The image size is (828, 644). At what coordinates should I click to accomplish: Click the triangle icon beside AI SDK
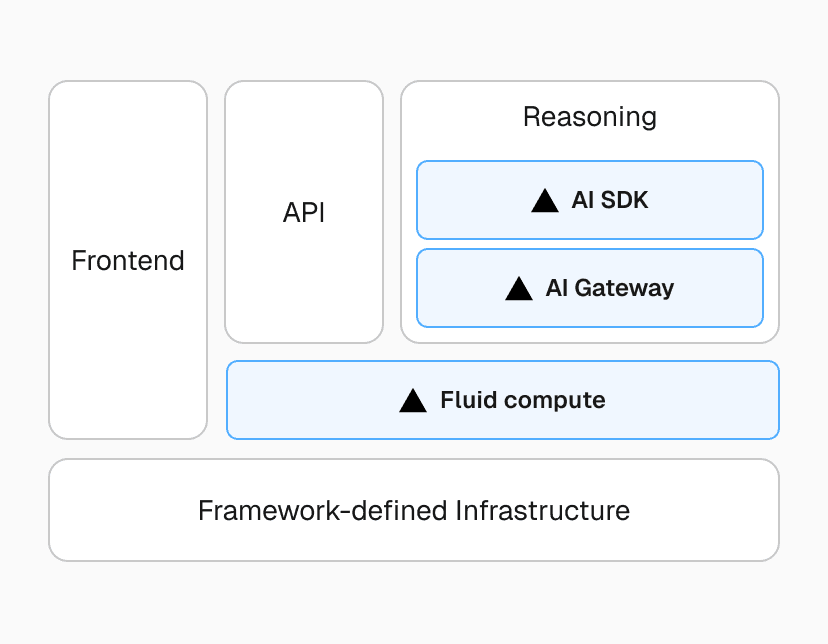(545, 200)
